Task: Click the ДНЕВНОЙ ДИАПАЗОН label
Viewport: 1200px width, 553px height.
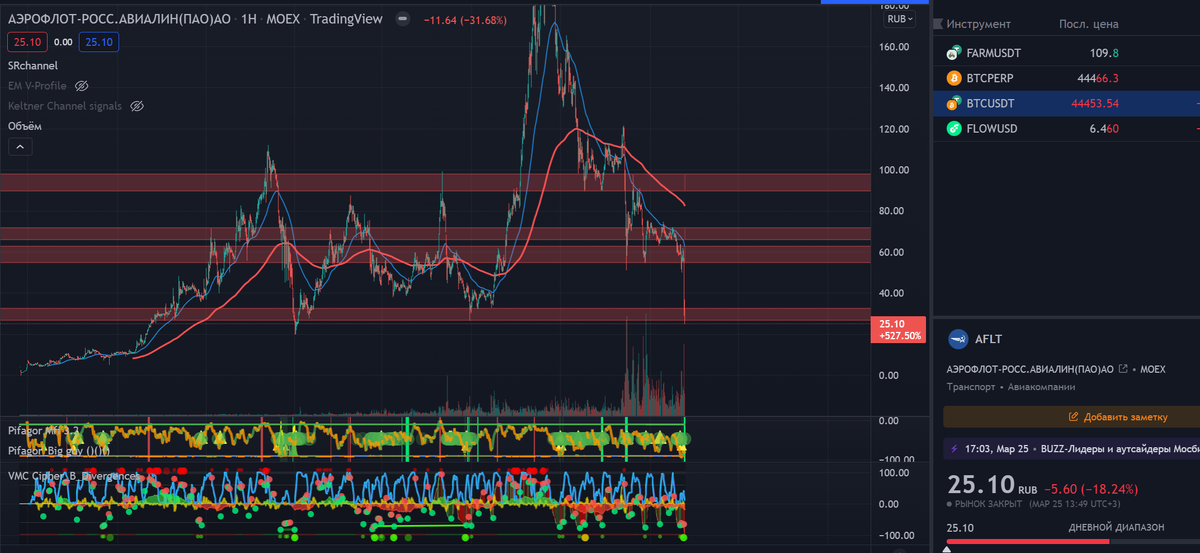Action: click(x=1116, y=527)
